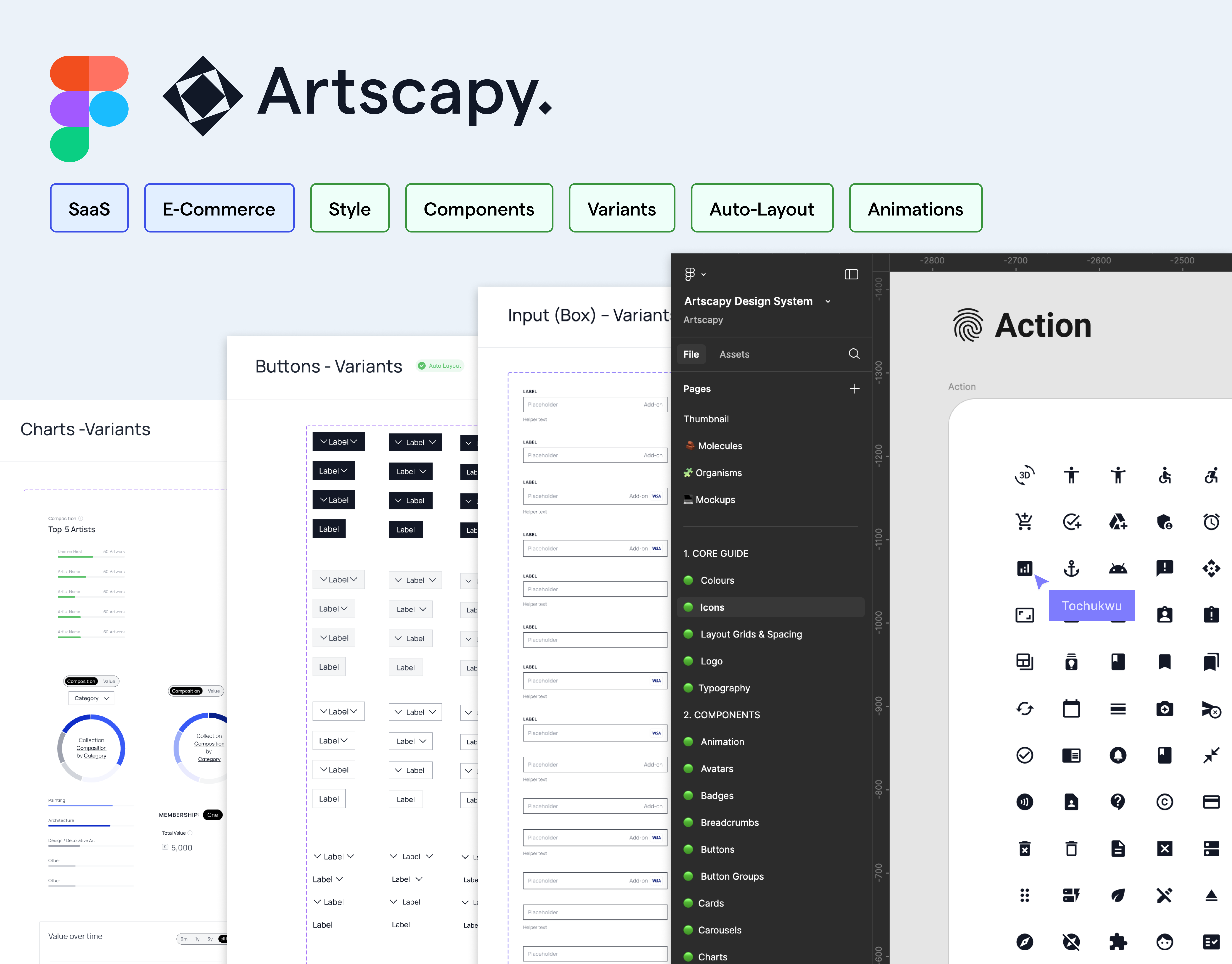Select '6m' range in Value over time
The image size is (1232, 964).
point(184,939)
